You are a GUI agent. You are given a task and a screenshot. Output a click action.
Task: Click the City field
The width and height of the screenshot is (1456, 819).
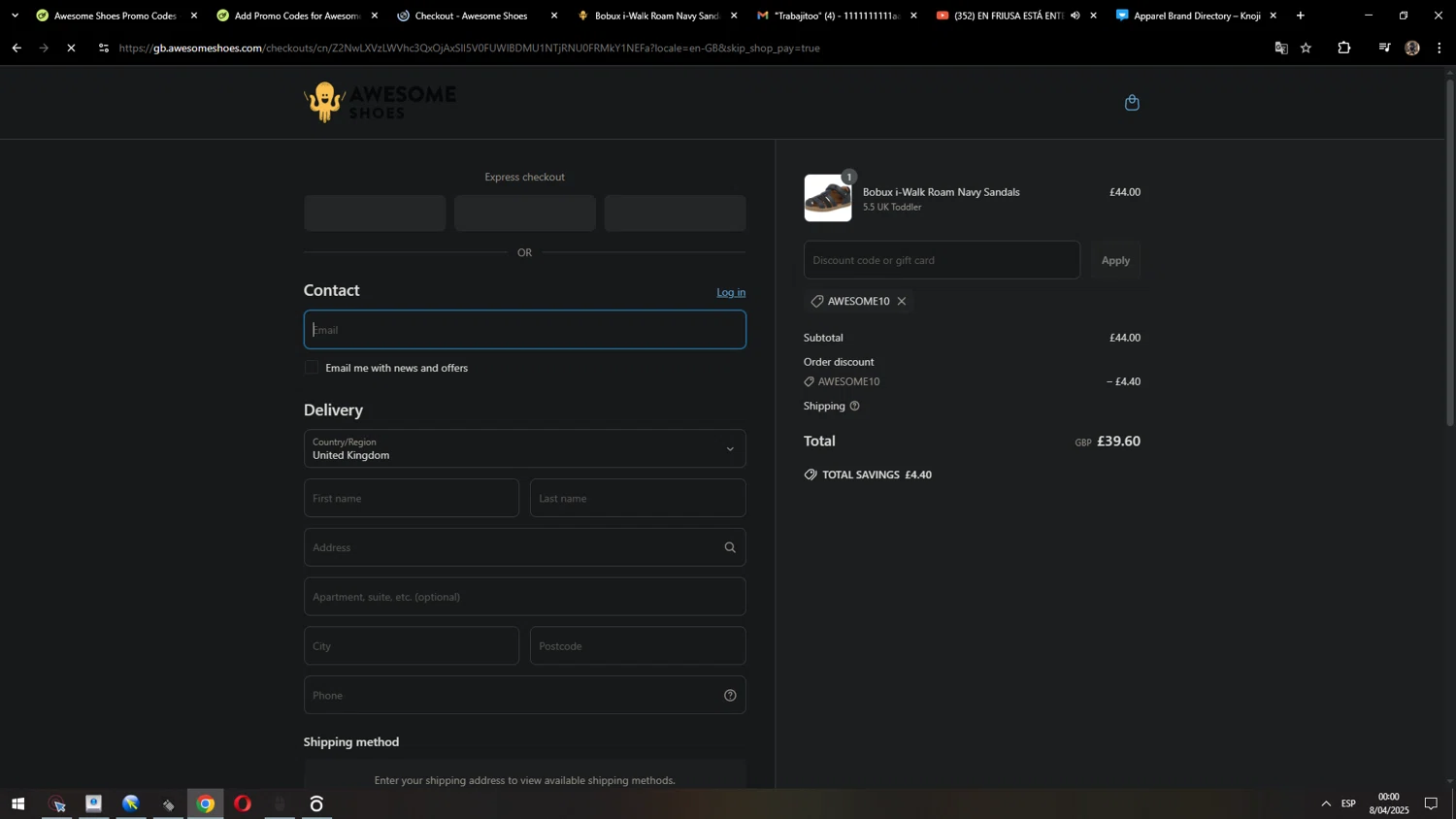(412, 646)
